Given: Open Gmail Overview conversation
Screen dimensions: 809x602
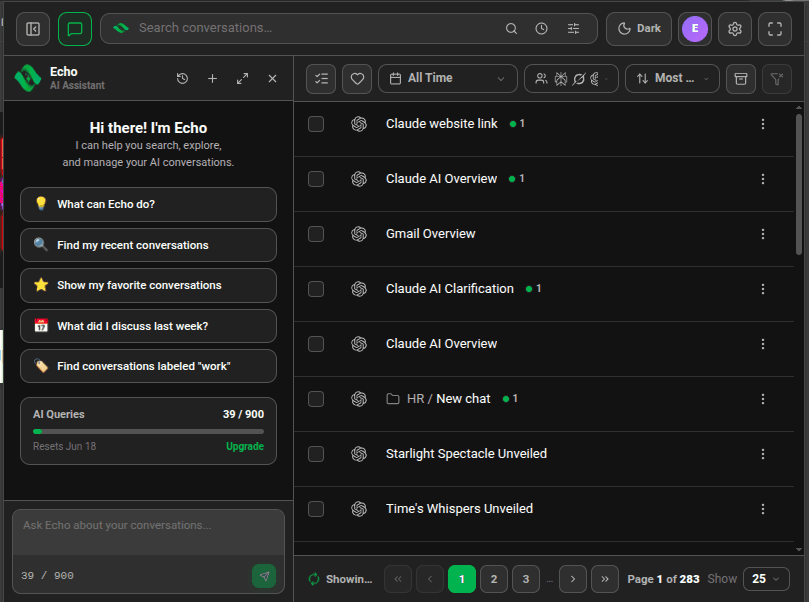Looking at the screenshot, I should (430, 234).
